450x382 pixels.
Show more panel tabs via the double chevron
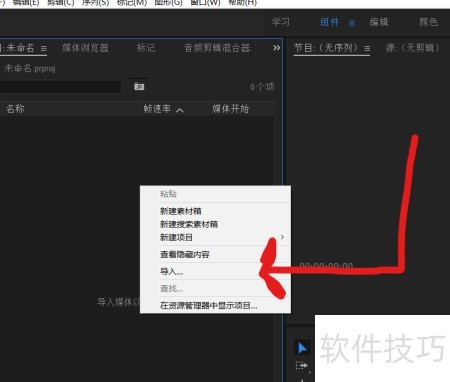[276, 48]
